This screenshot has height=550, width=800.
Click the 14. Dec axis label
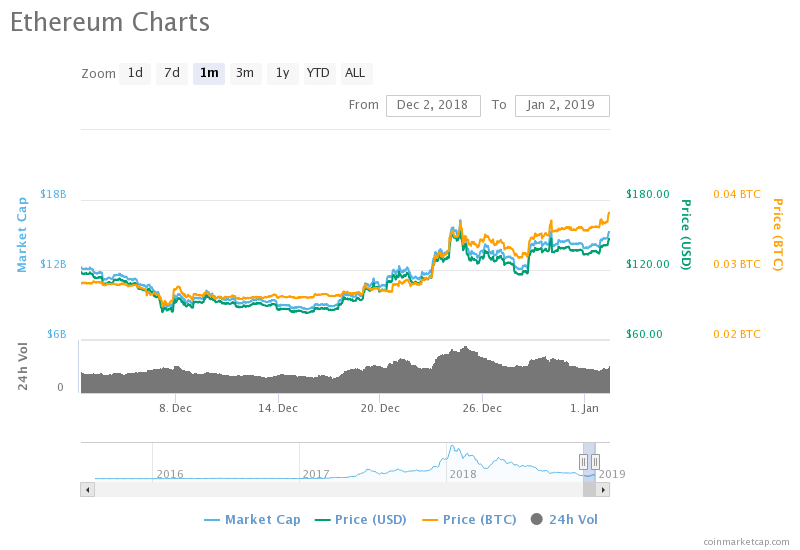click(278, 409)
